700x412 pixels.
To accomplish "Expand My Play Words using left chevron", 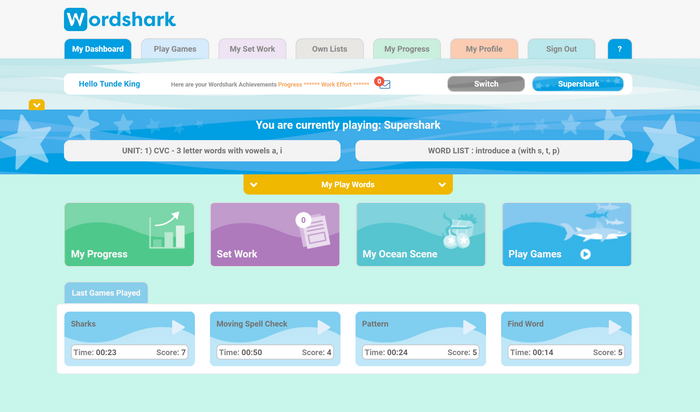I will pos(254,185).
